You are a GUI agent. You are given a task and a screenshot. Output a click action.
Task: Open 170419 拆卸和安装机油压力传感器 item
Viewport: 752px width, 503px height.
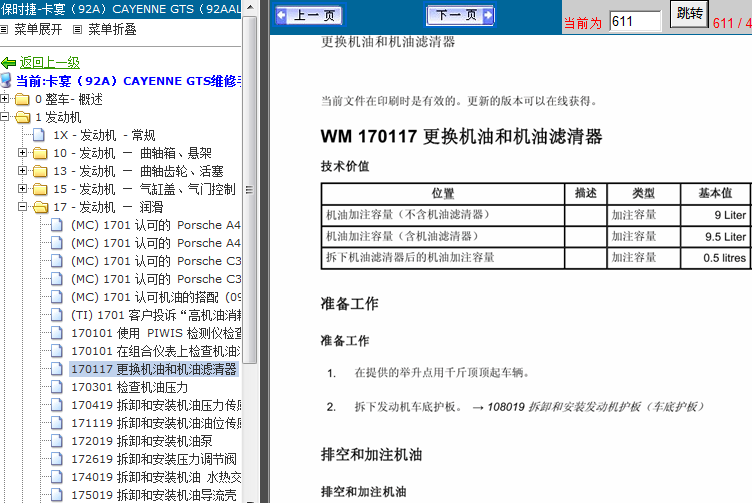click(x=156, y=405)
